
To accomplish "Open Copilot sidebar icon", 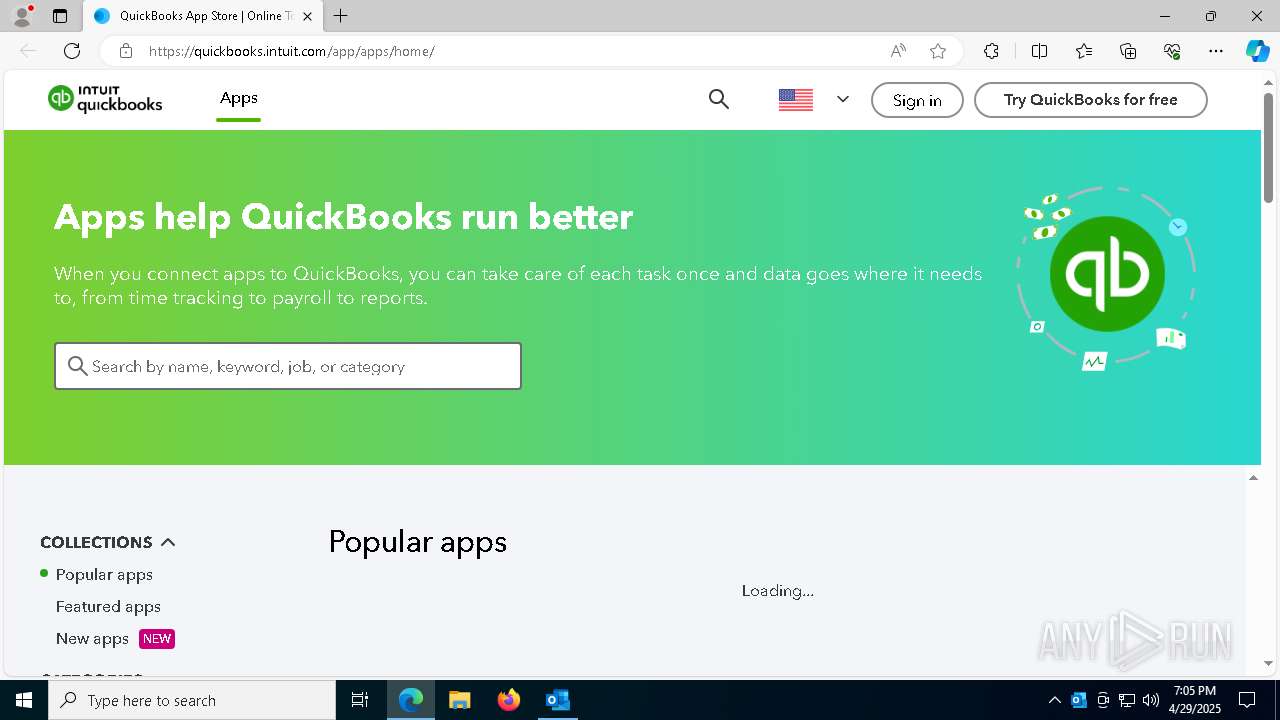I will coord(1257,51).
